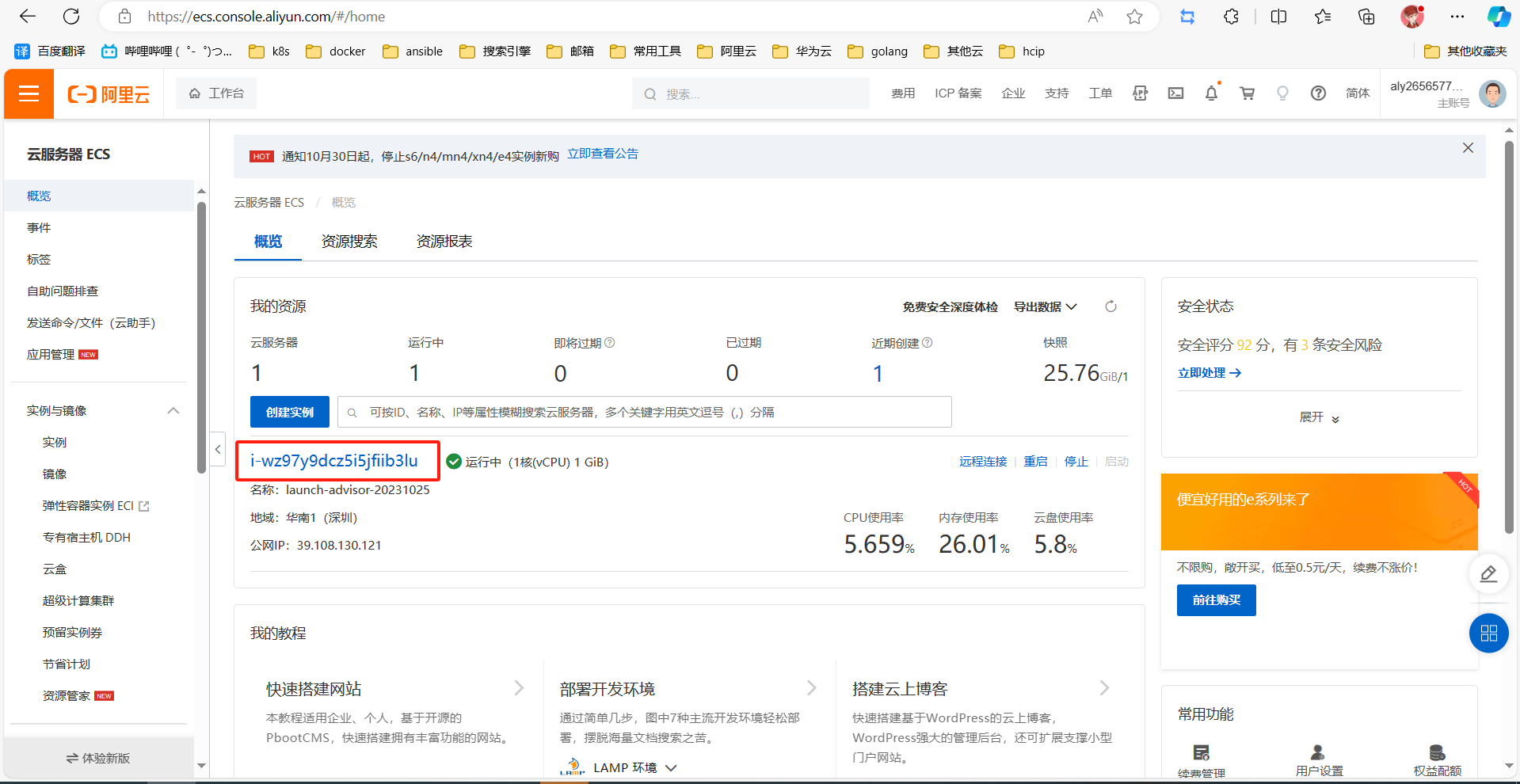The height and width of the screenshot is (784, 1520).
Task: Click the user avatar in the console header
Action: click(1492, 94)
